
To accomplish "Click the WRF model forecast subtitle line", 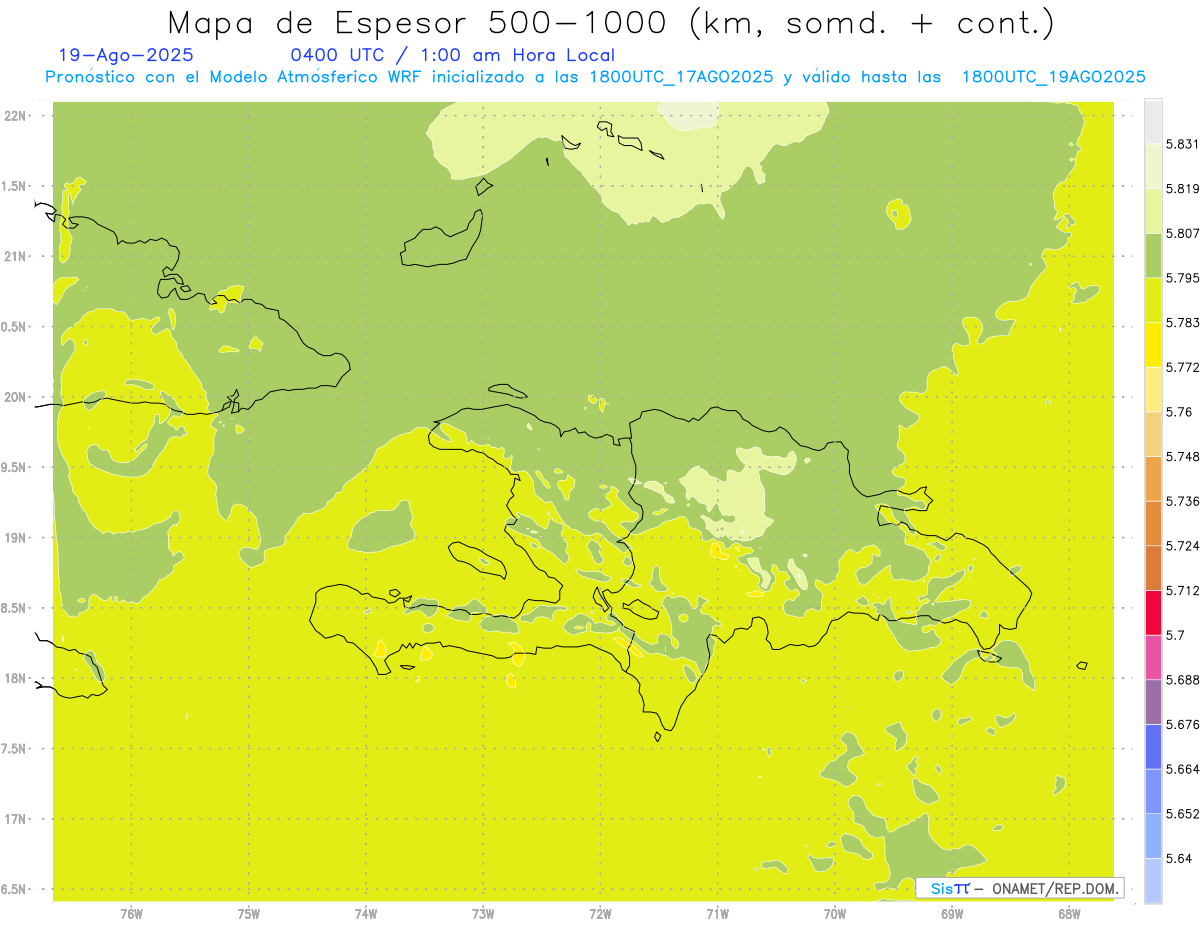I will click(595, 77).
